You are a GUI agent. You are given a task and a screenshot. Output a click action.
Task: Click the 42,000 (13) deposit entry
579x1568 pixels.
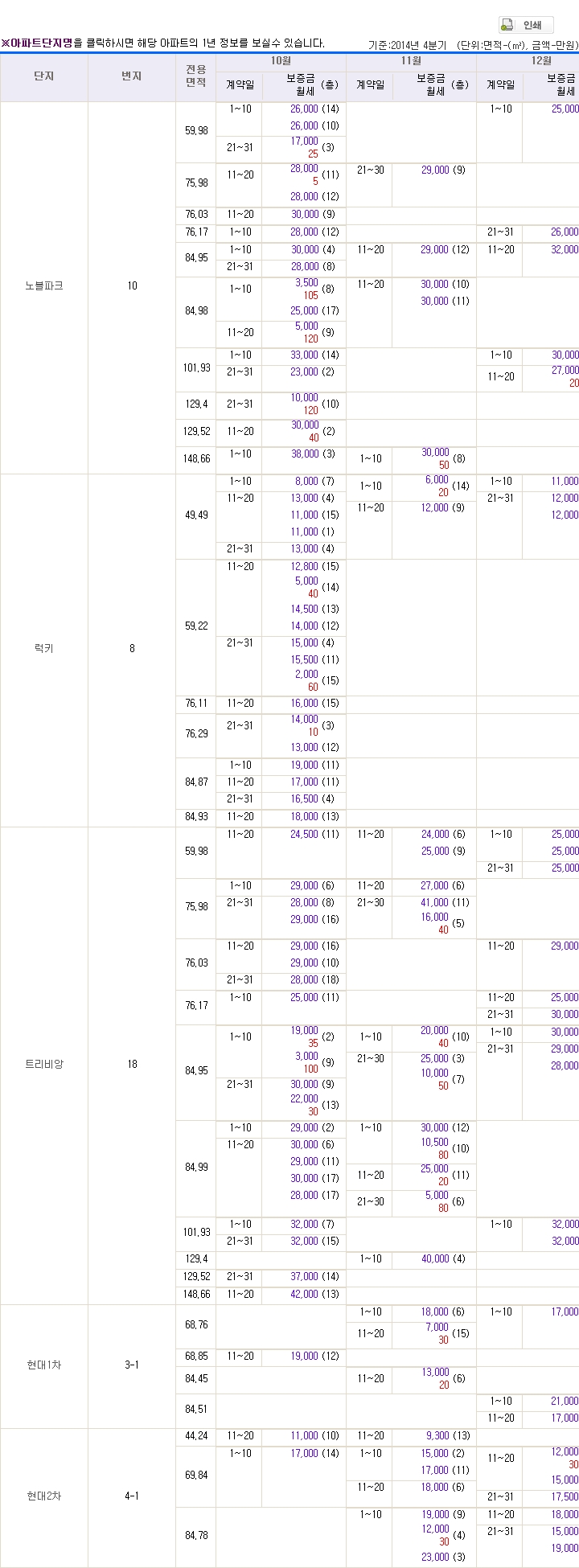(314, 1295)
